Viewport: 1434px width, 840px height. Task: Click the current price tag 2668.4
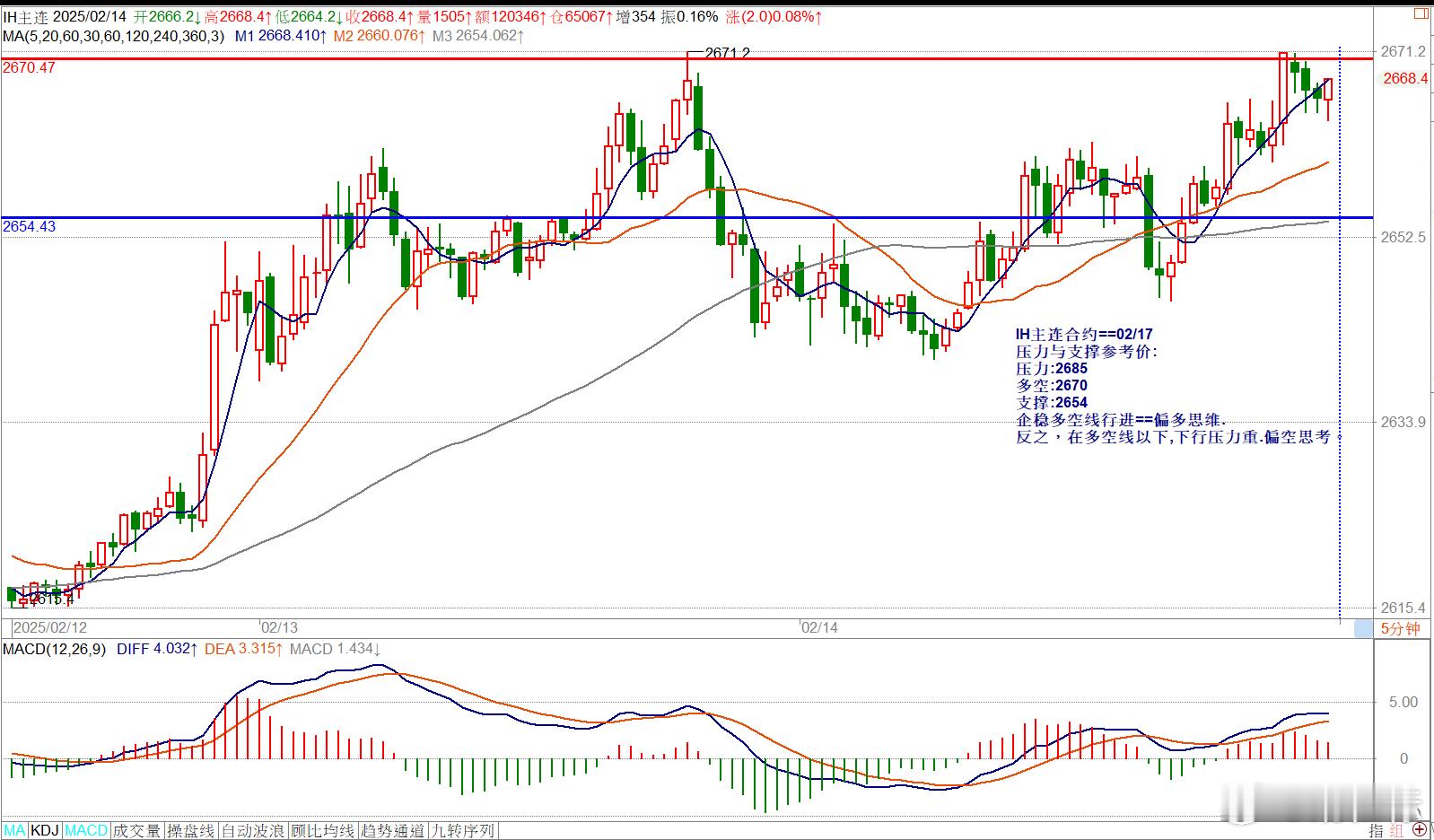click(1405, 79)
